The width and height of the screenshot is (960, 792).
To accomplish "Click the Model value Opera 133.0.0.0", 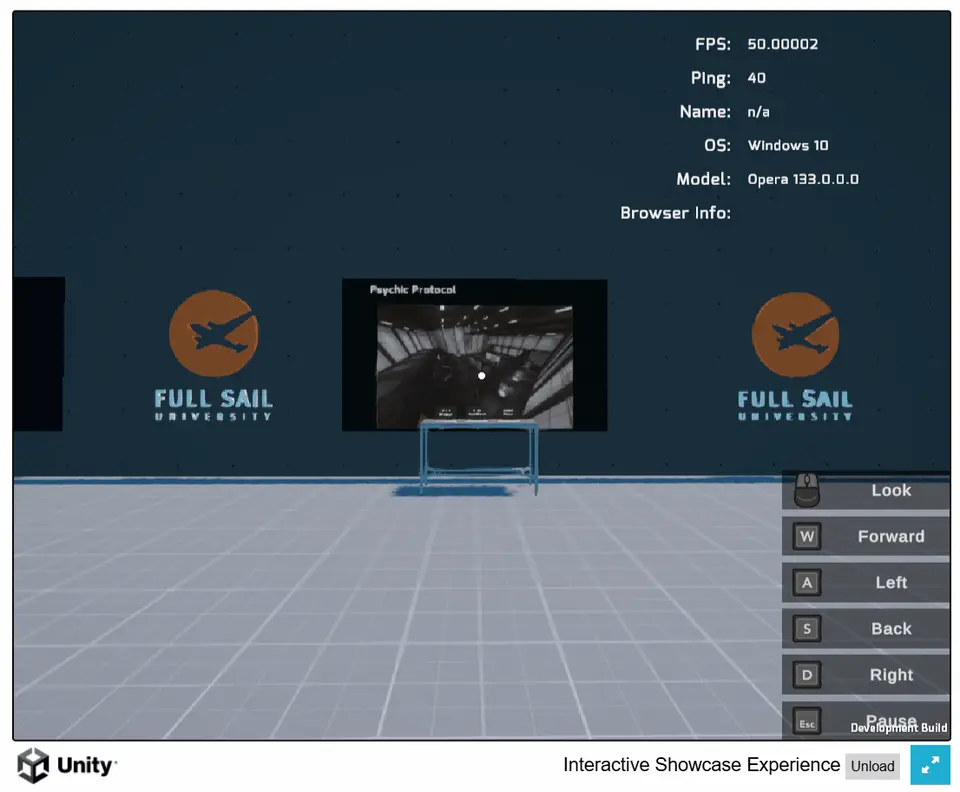I will [x=803, y=179].
